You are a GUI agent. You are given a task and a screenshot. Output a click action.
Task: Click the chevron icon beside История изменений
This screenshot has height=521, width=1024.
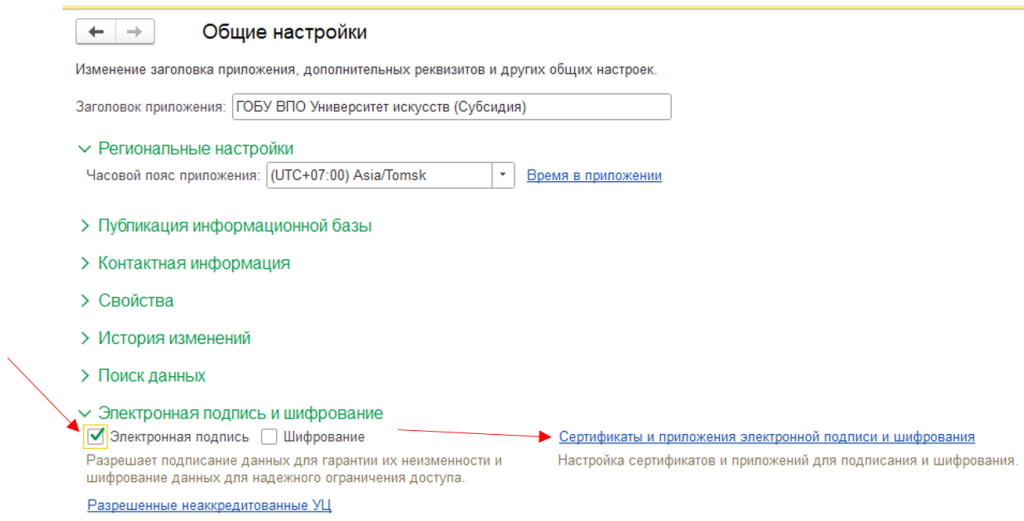click(84, 339)
